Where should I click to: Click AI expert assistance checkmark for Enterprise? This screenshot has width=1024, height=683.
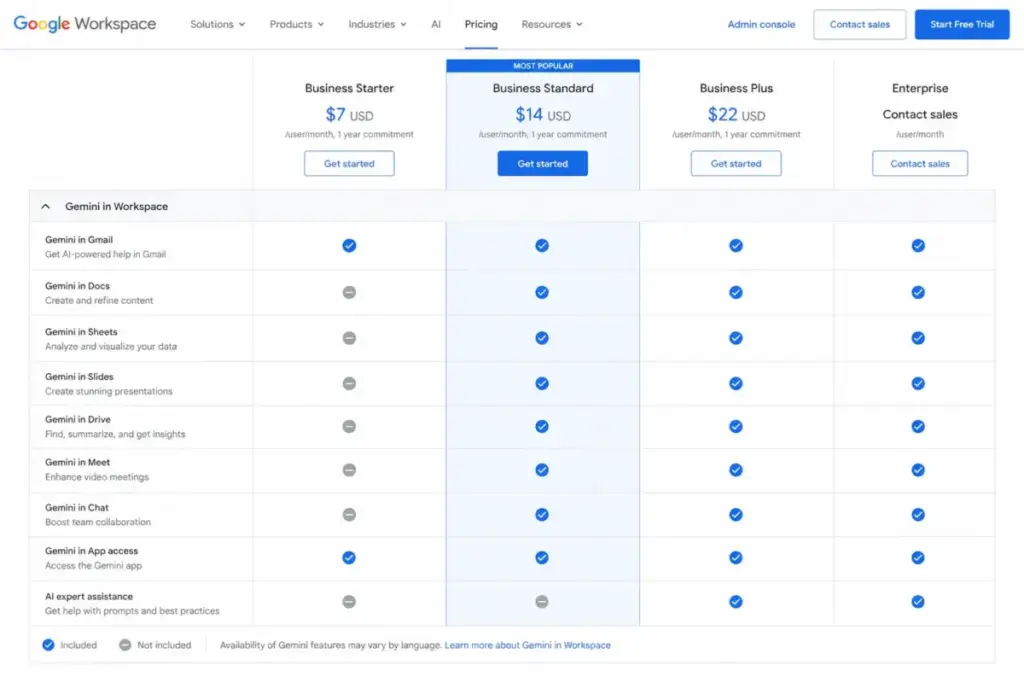click(x=918, y=601)
